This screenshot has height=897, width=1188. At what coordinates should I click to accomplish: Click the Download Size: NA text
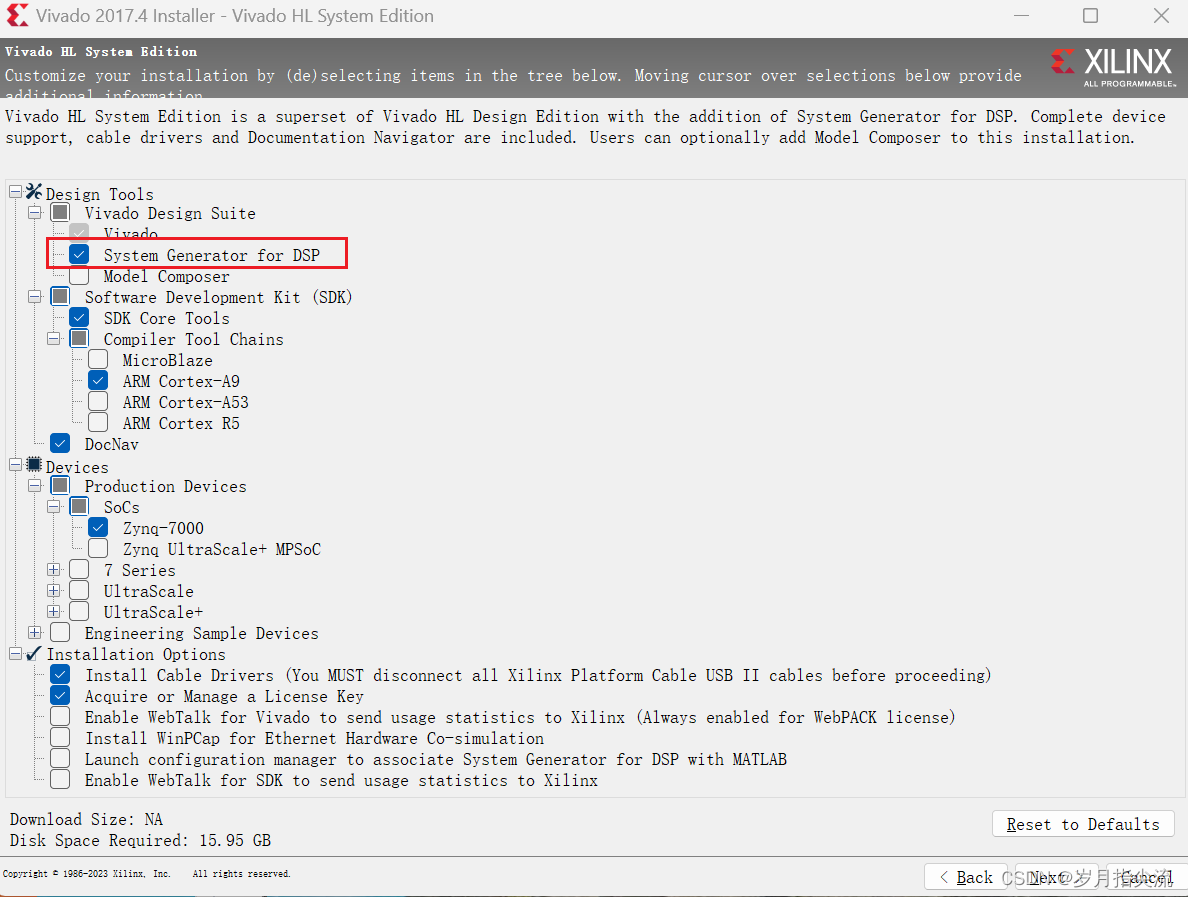tap(86, 819)
